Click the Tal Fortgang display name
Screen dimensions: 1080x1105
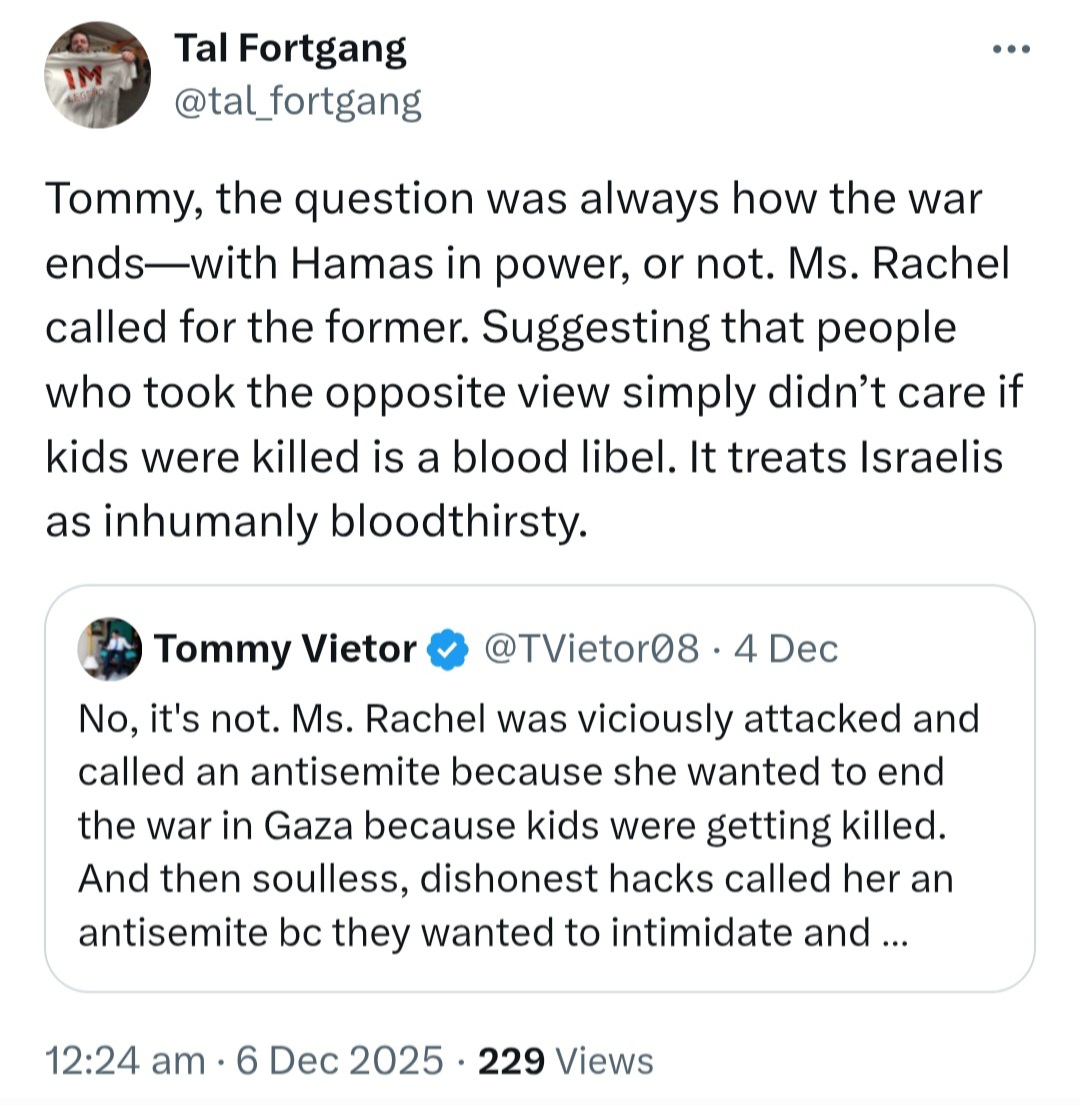(290, 49)
